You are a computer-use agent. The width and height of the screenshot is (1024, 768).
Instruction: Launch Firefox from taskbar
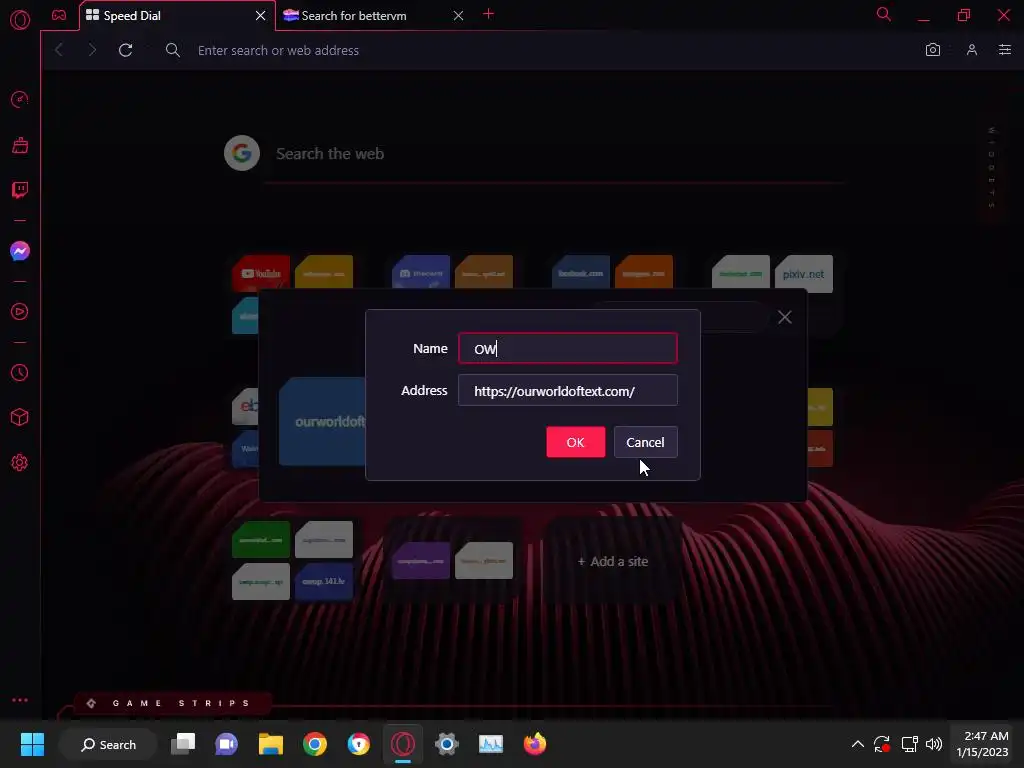(x=535, y=744)
